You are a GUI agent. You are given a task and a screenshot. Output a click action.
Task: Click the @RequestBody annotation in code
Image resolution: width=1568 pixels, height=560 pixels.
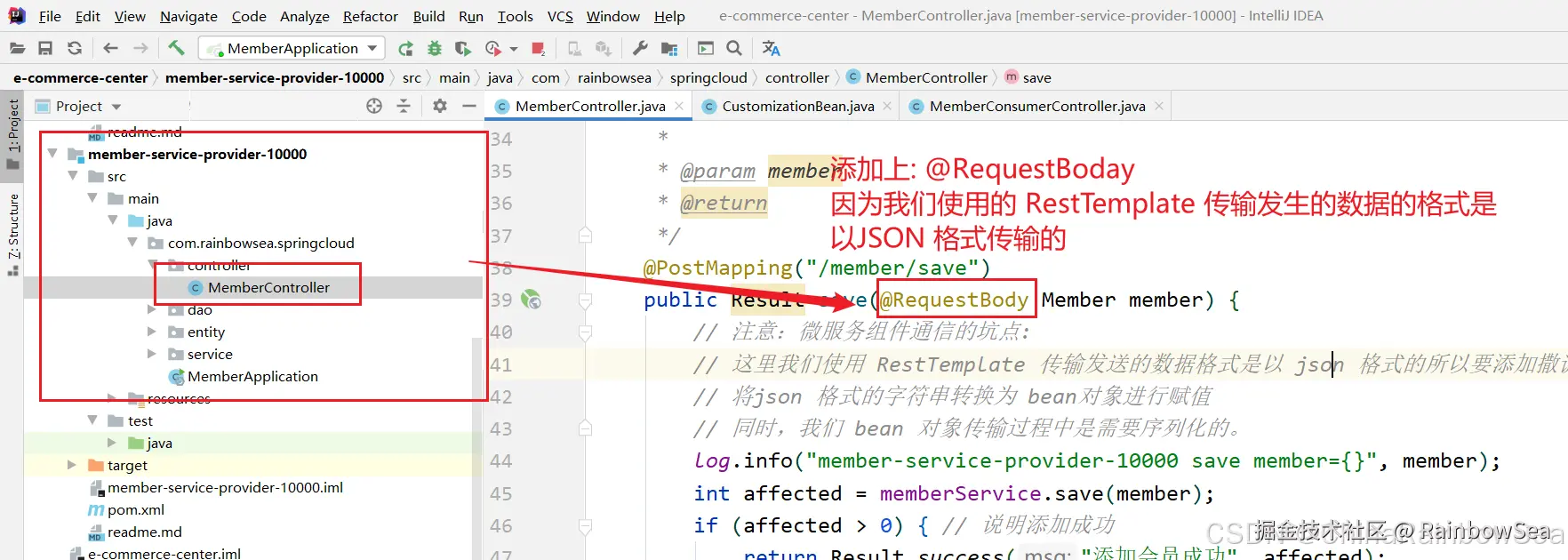click(x=954, y=300)
